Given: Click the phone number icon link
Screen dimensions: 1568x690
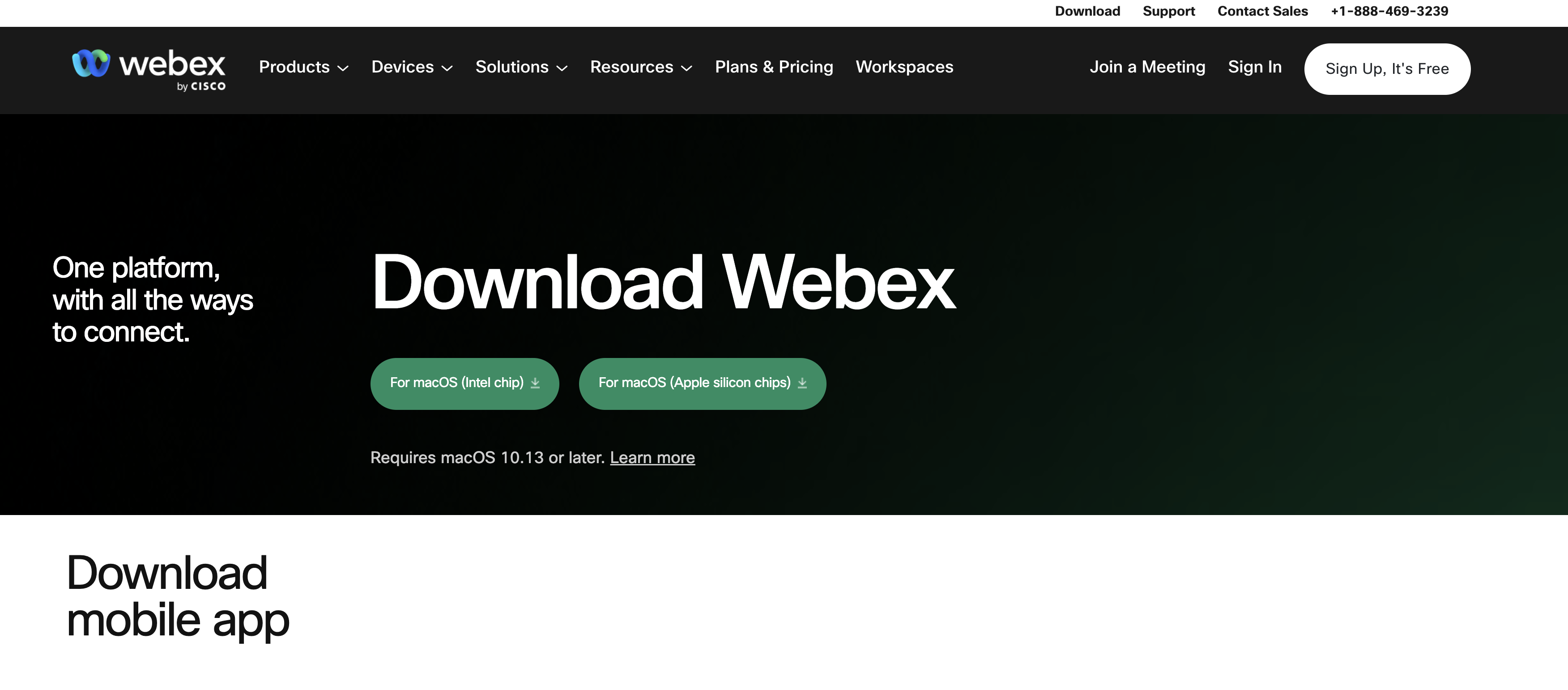Looking at the screenshot, I should pos(1389,12).
